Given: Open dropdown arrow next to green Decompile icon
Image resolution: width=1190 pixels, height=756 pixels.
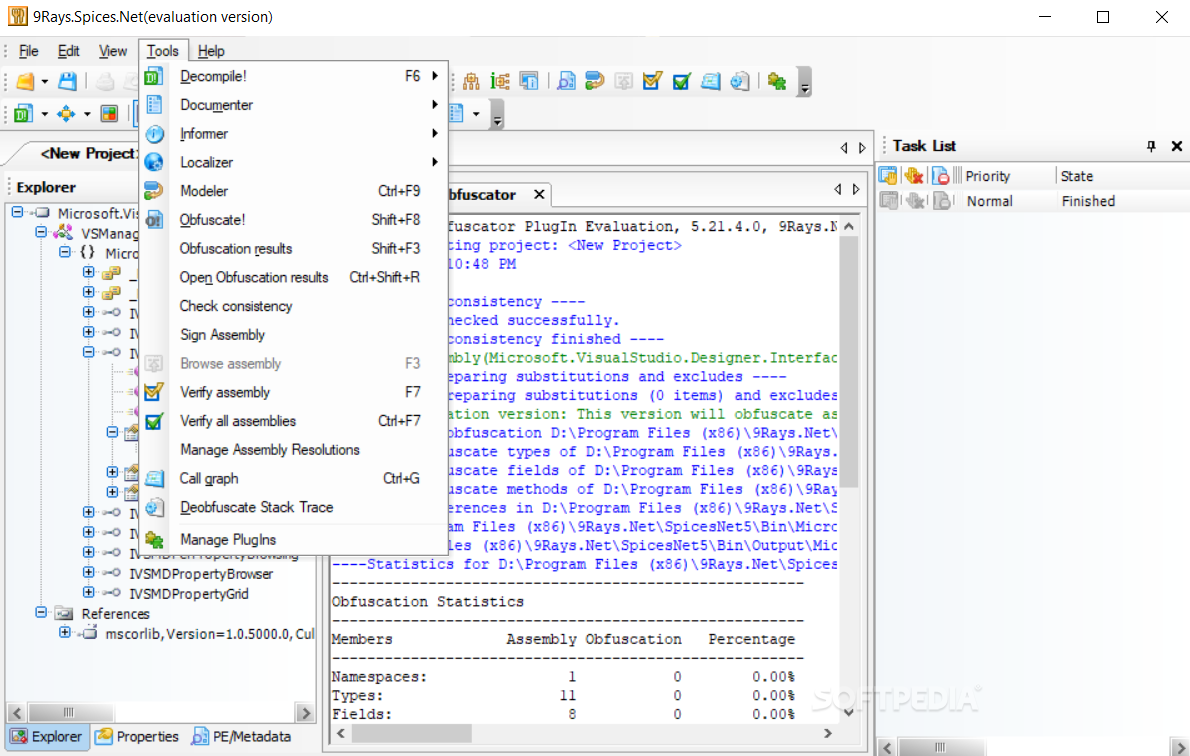Looking at the screenshot, I should (44, 115).
